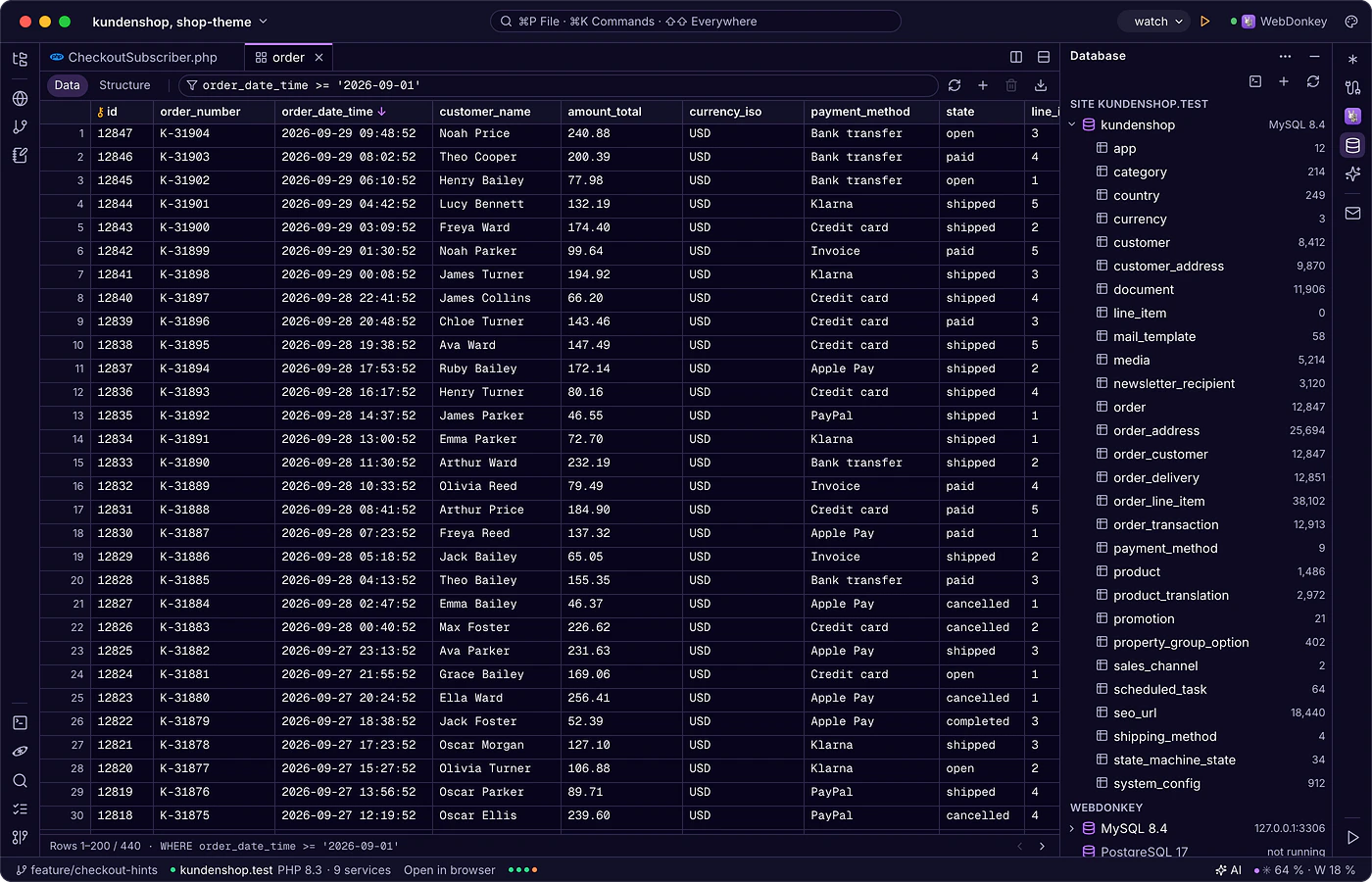Click the WebDonkey account button
1372x882 pixels.
(1279, 22)
